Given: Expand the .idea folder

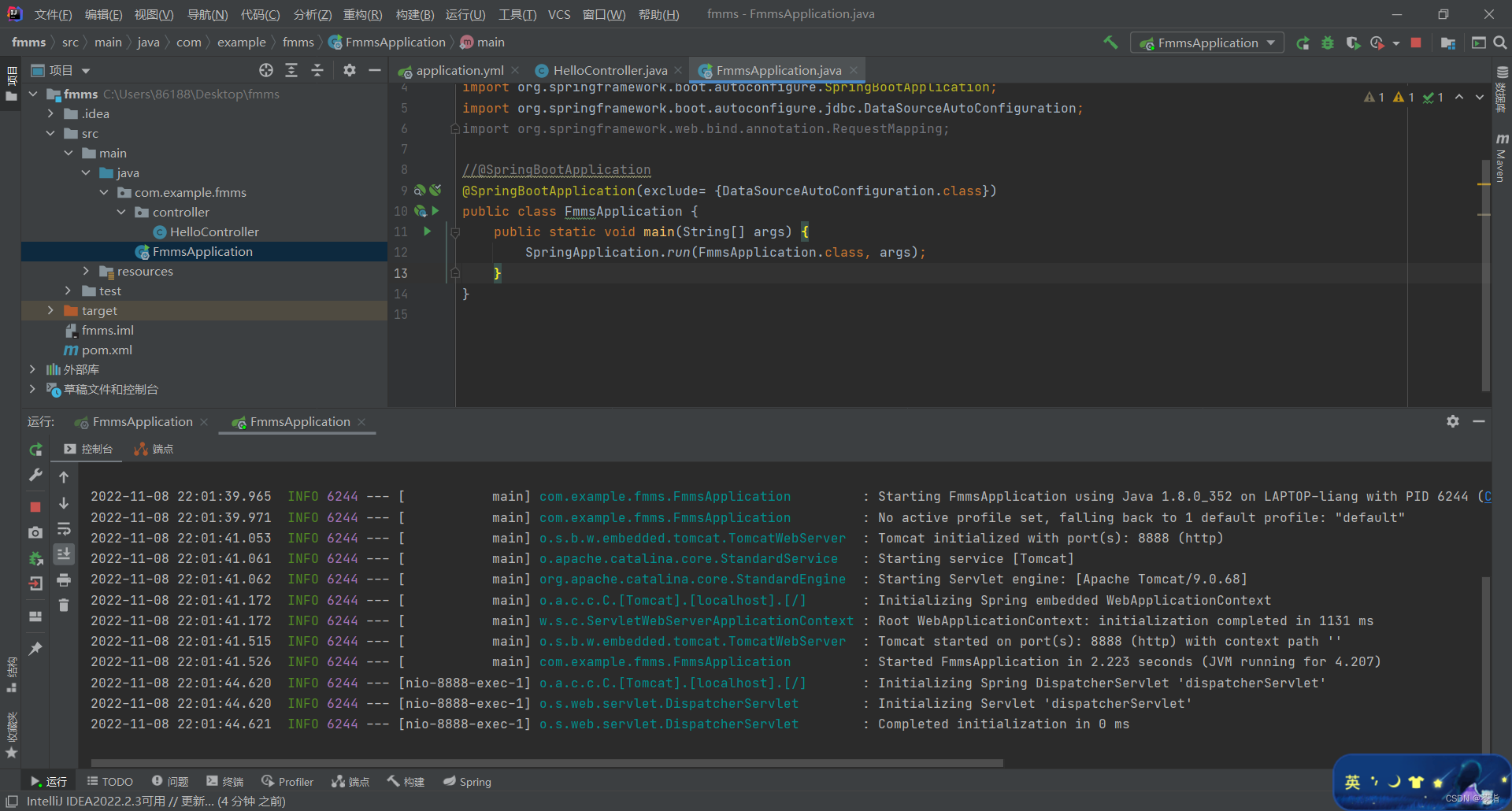Looking at the screenshot, I should point(50,113).
